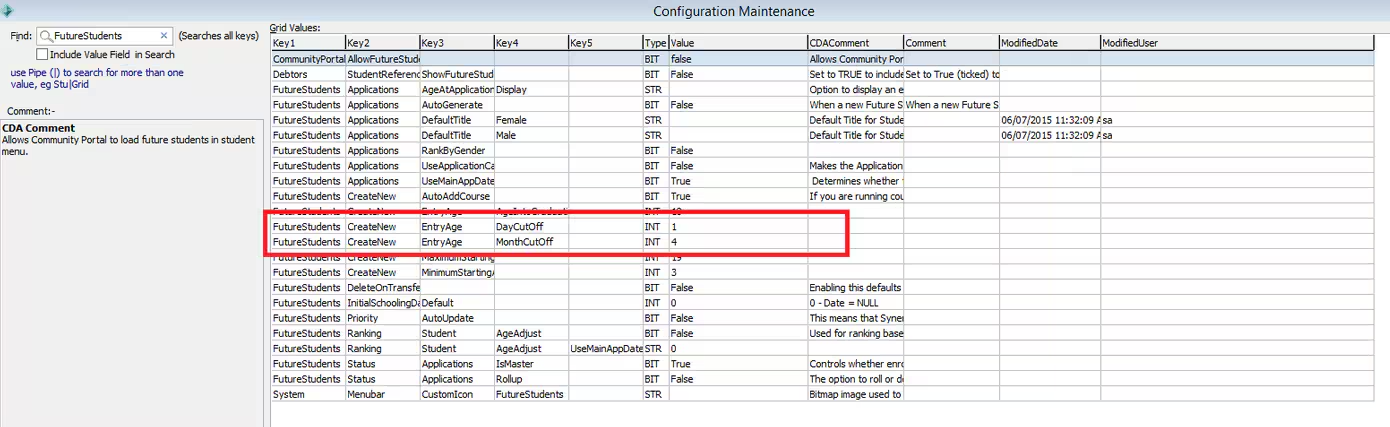Image resolution: width=1390 pixels, height=427 pixels.
Task: Select the DayCutOff Key4 cell
Action: pos(531,227)
